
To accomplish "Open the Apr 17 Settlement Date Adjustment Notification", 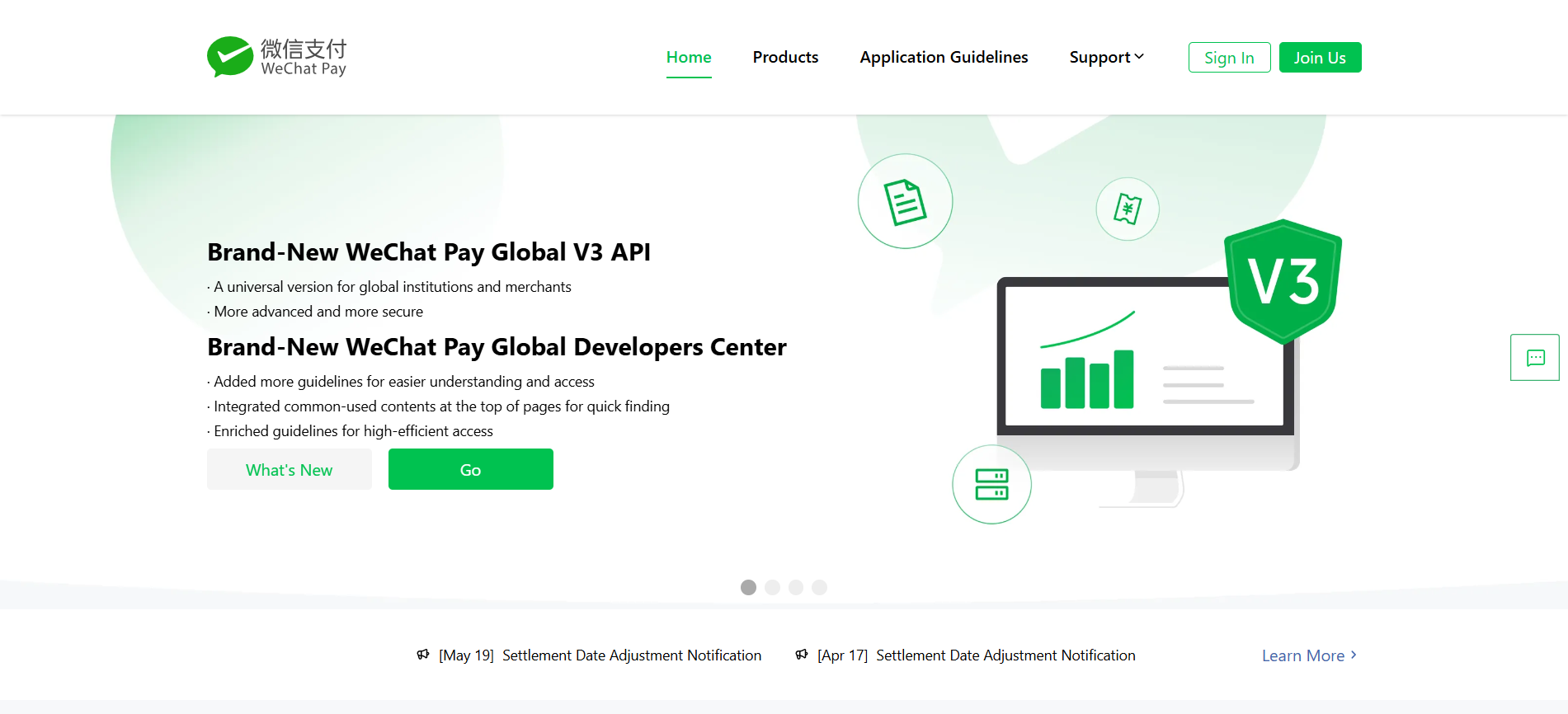I will [x=977, y=655].
